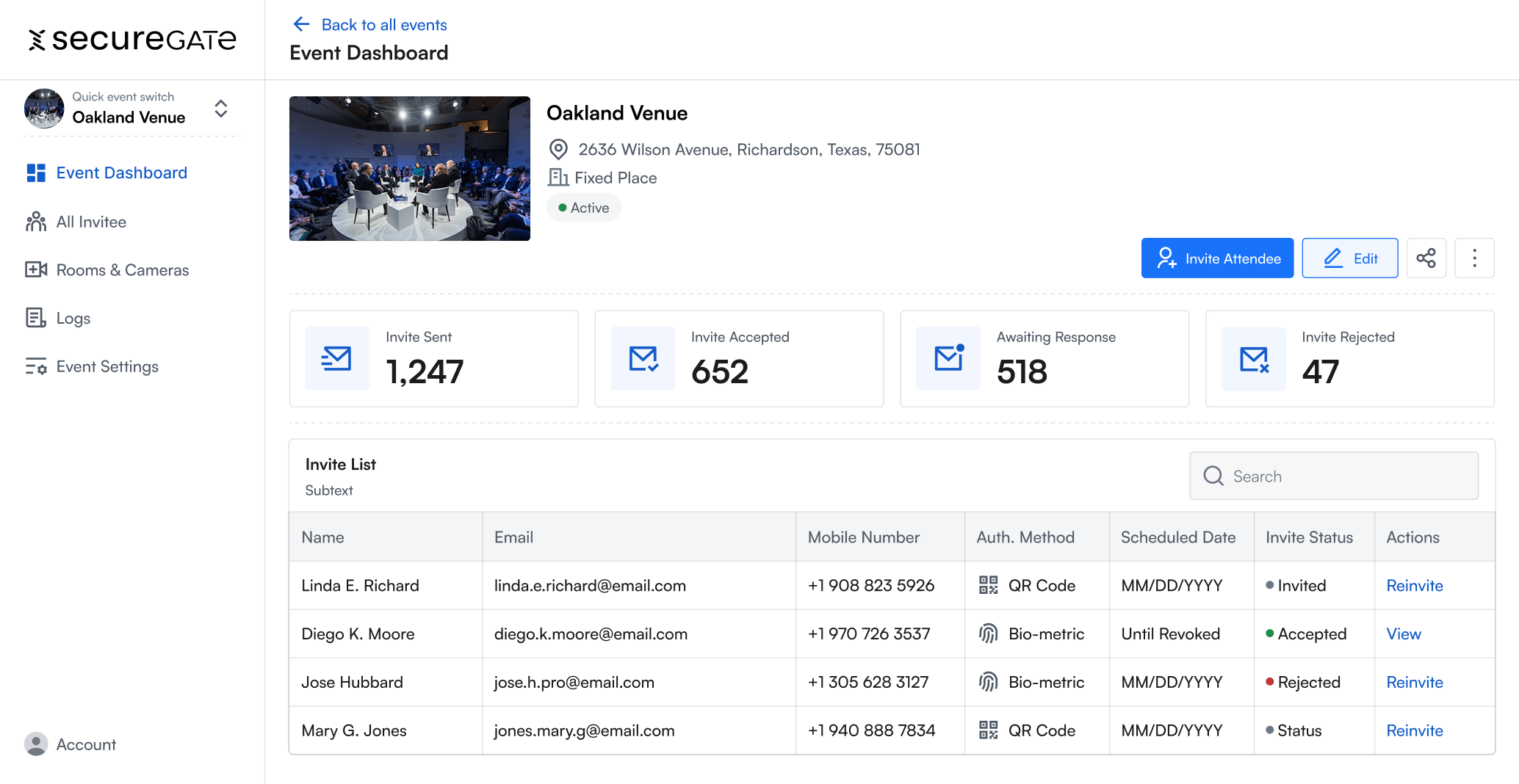This screenshot has width=1519, height=784.
Task: Open Event Dashboard in sidebar
Action: click(x=122, y=173)
